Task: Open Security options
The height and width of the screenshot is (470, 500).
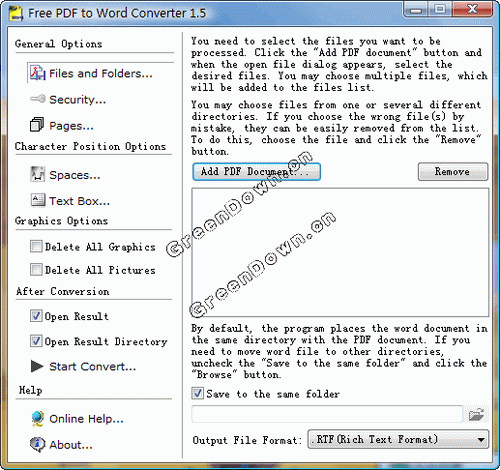Action: [x=78, y=100]
